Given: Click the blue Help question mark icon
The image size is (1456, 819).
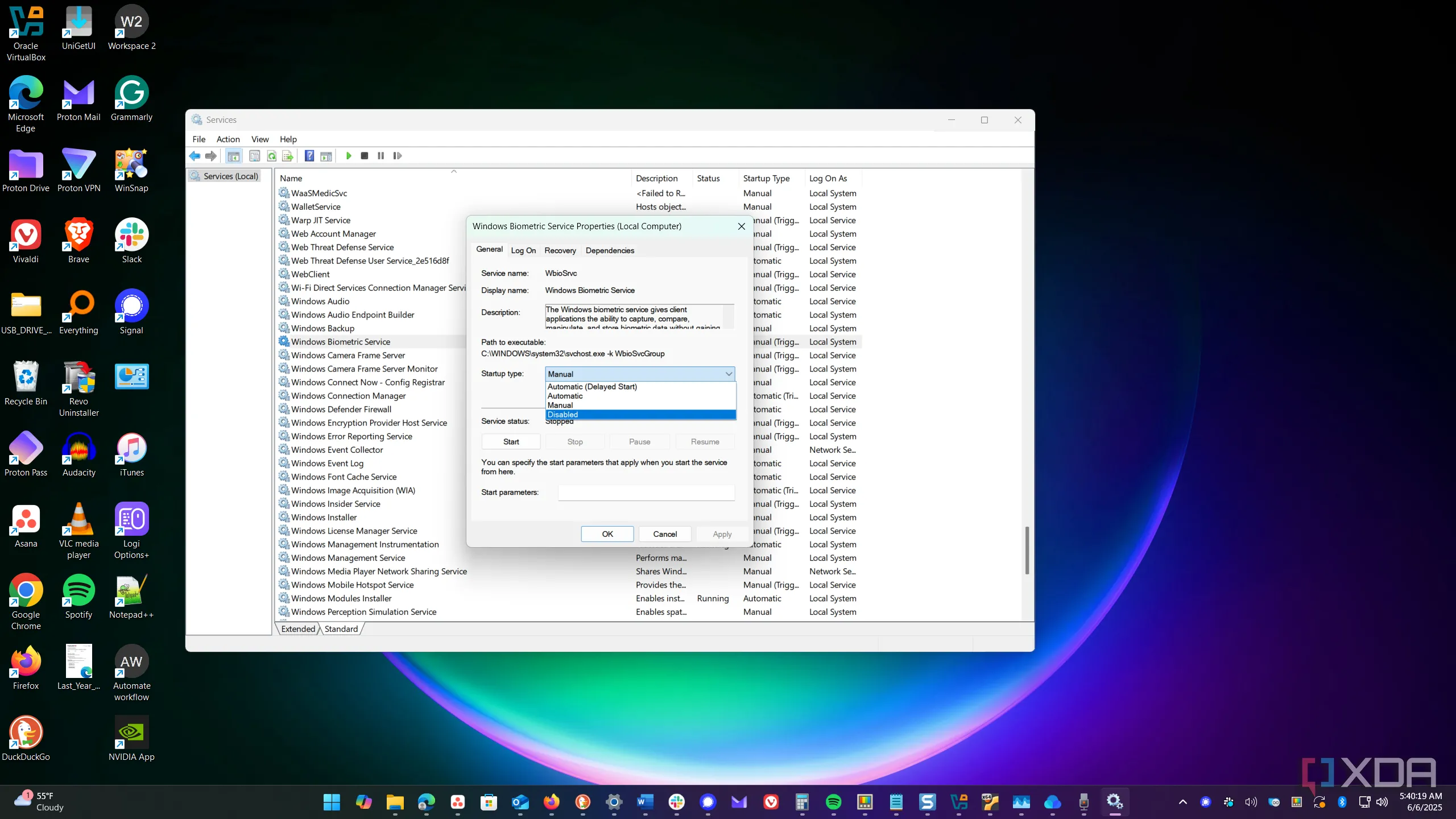Looking at the screenshot, I should (x=309, y=156).
